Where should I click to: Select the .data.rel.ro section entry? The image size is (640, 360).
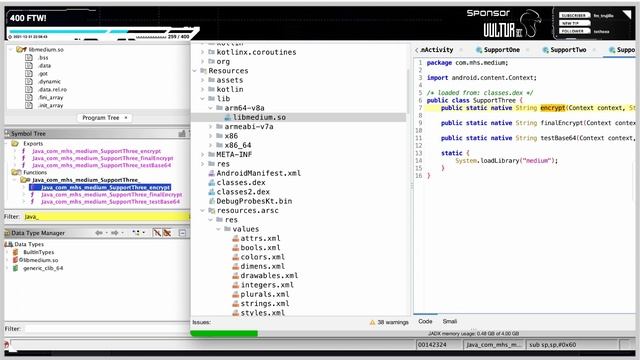click(x=52, y=89)
